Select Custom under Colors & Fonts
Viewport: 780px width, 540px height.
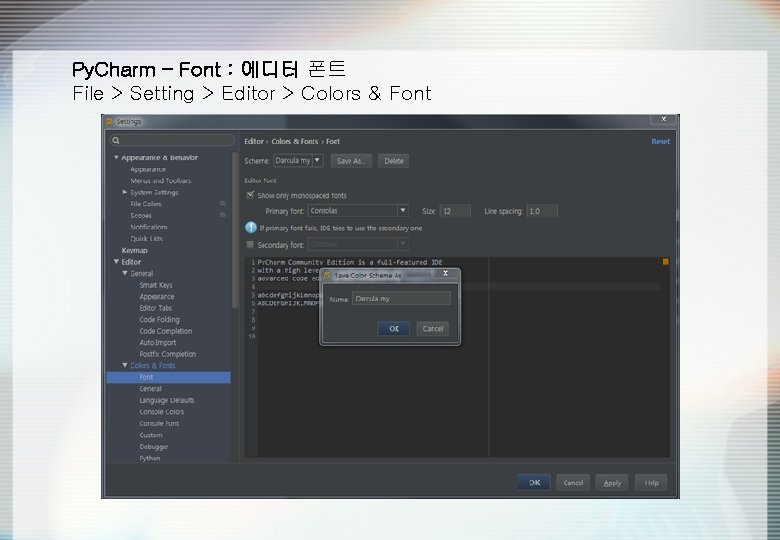pyautogui.click(x=151, y=435)
